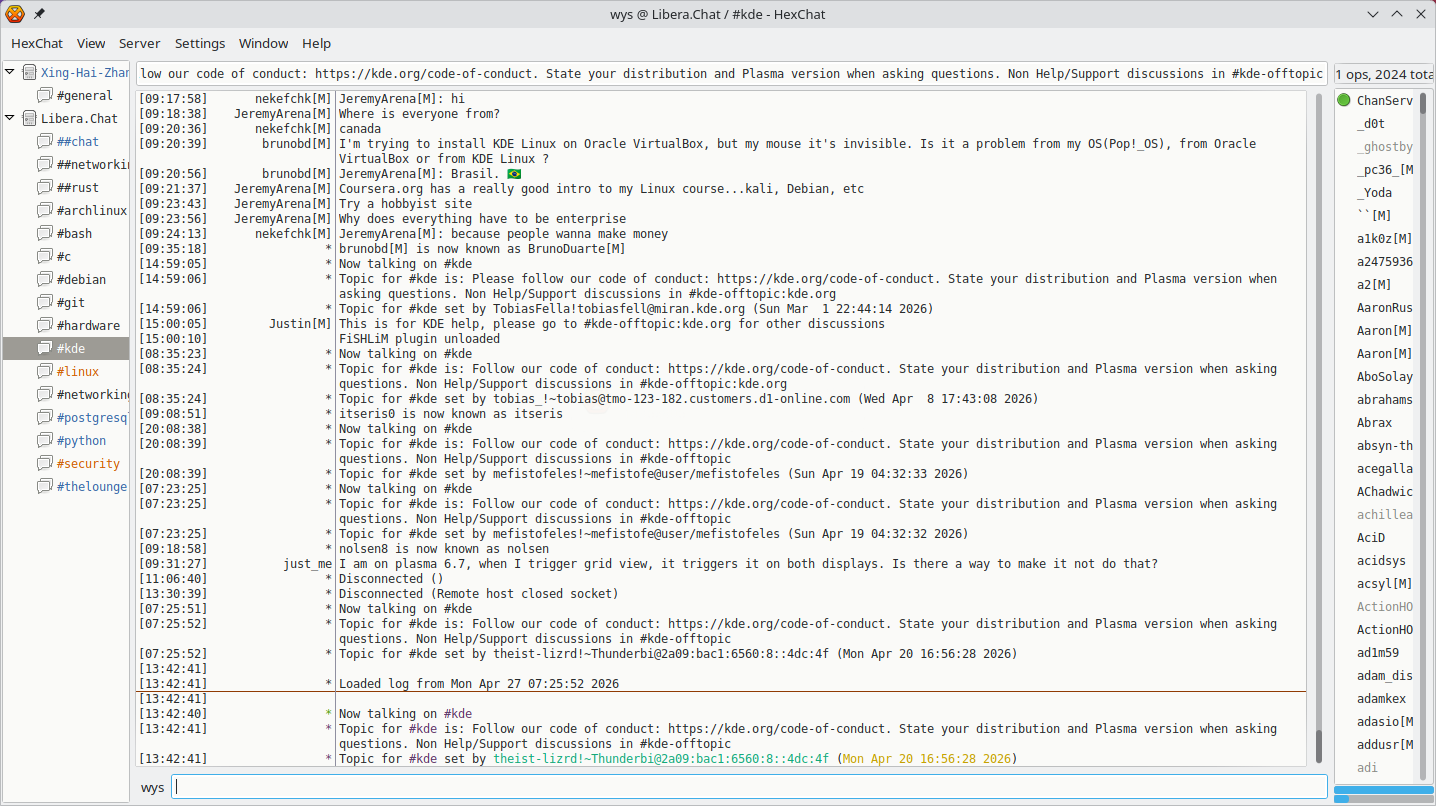The image size is (1436, 806).
Task: Click the Xing-Hai-Zhan server icon
Action: 29,72
